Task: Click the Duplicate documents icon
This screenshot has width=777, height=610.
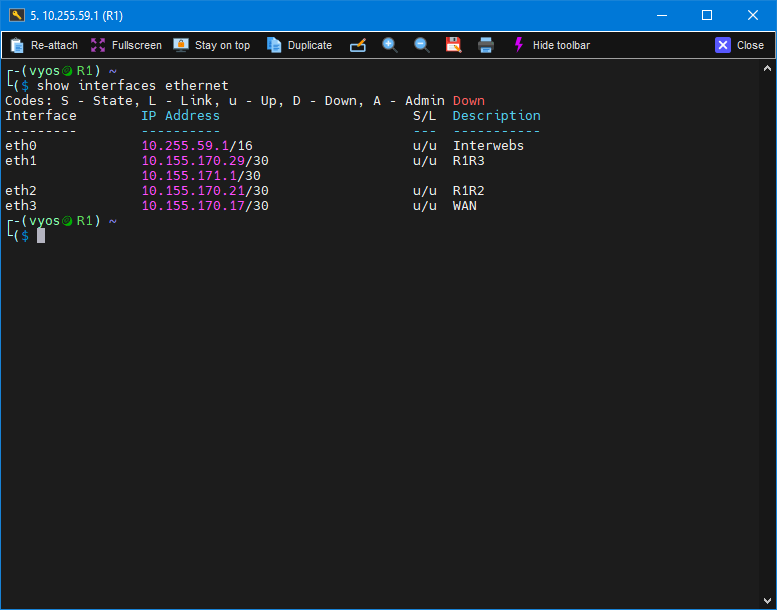Action: coord(274,45)
